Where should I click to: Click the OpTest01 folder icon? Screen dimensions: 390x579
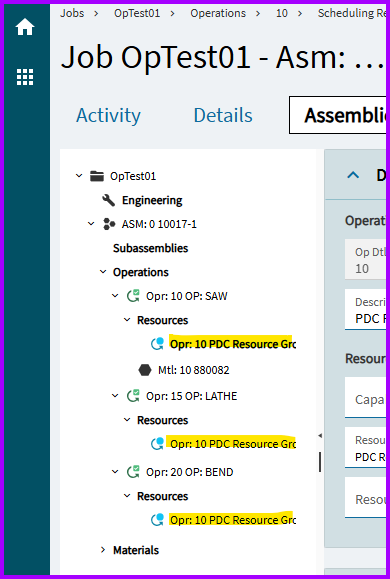point(97,176)
